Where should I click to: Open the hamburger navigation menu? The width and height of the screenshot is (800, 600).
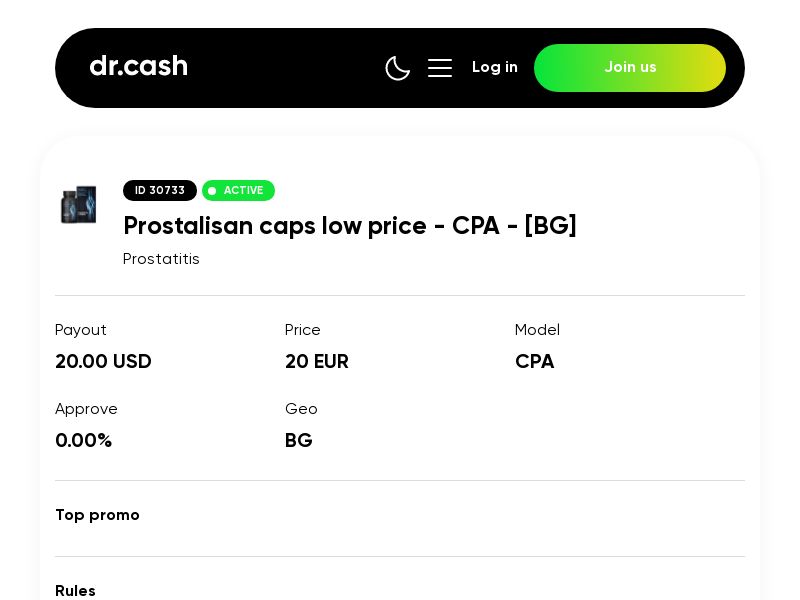pos(440,68)
